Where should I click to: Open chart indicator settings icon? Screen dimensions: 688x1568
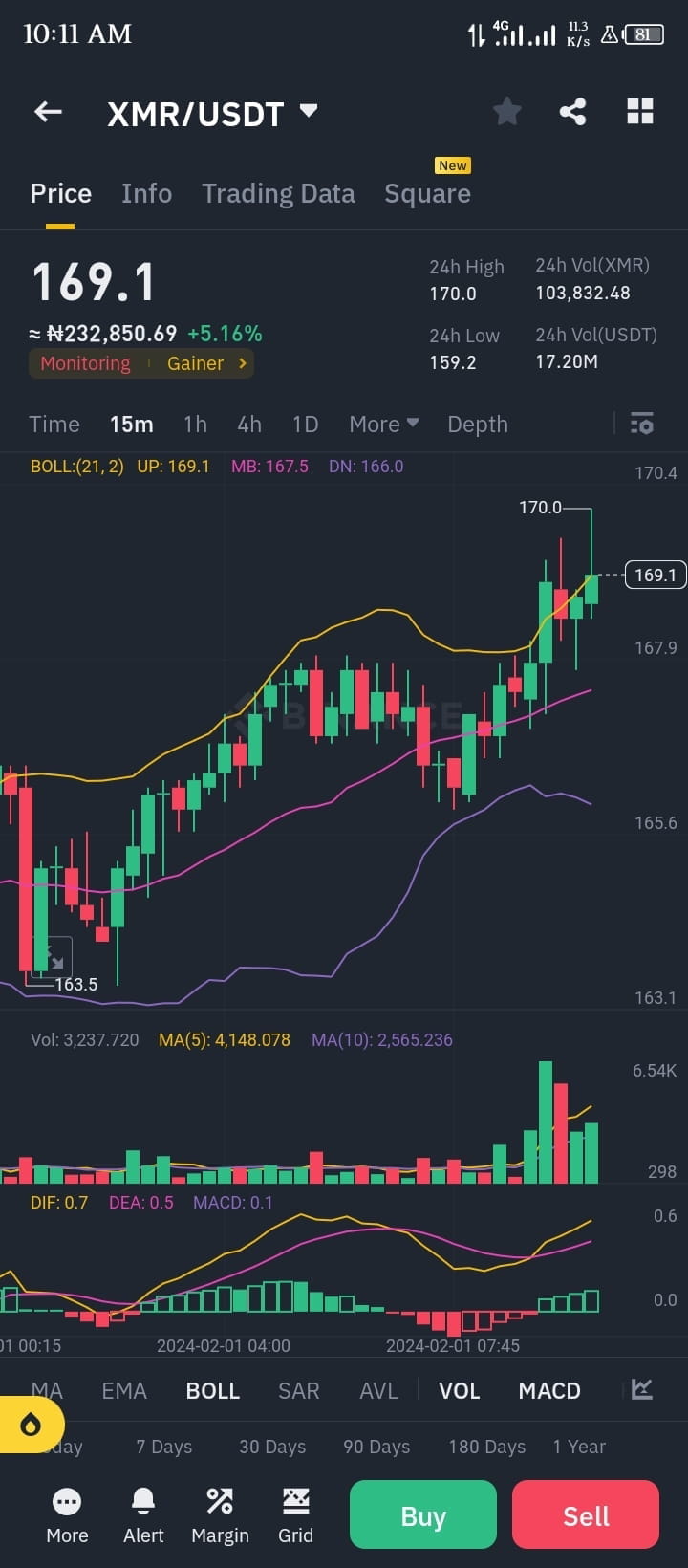(641, 424)
